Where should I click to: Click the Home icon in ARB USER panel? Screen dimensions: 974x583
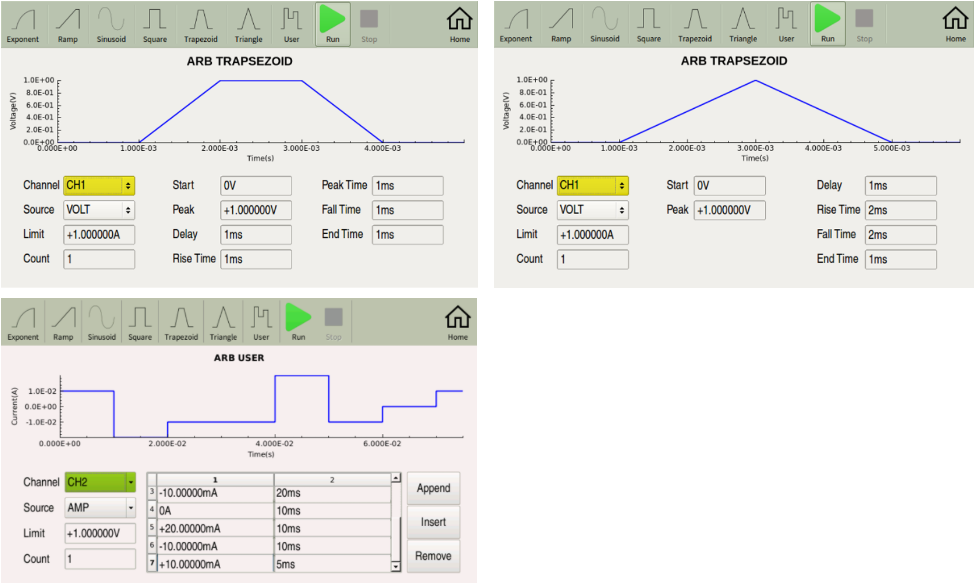458,323
